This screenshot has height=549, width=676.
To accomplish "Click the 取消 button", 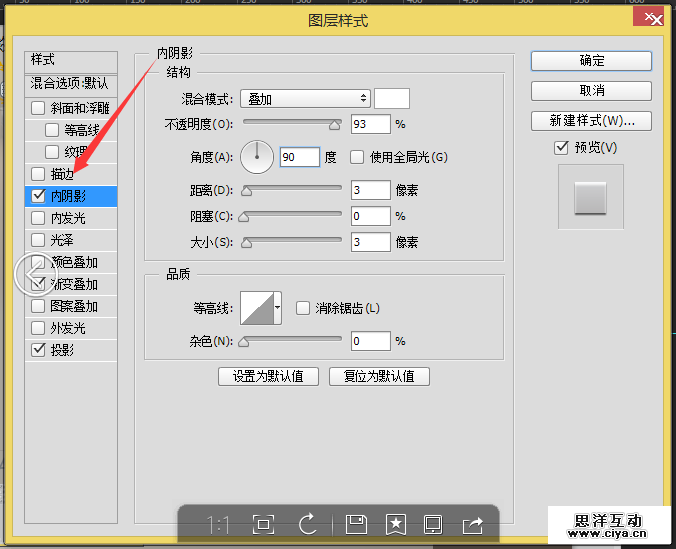I will coord(591,91).
